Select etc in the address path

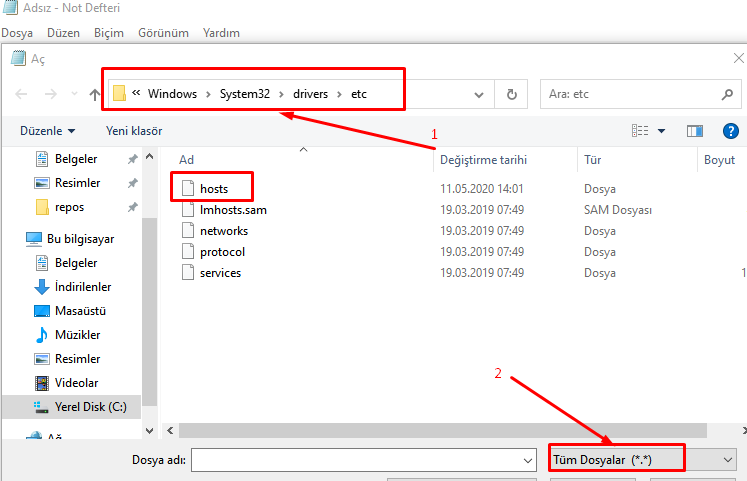tap(359, 94)
